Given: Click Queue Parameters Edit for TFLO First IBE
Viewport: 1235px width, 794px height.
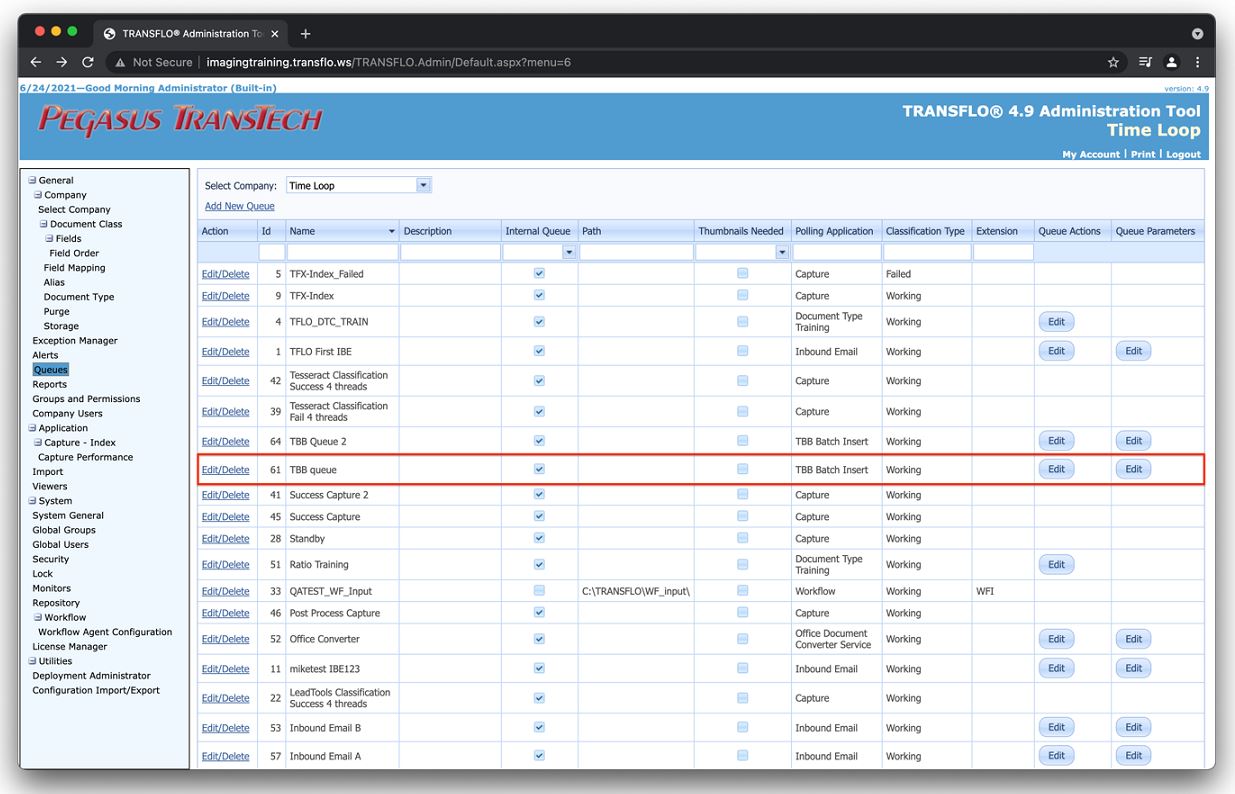Looking at the screenshot, I should click(x=1133, y=351).
